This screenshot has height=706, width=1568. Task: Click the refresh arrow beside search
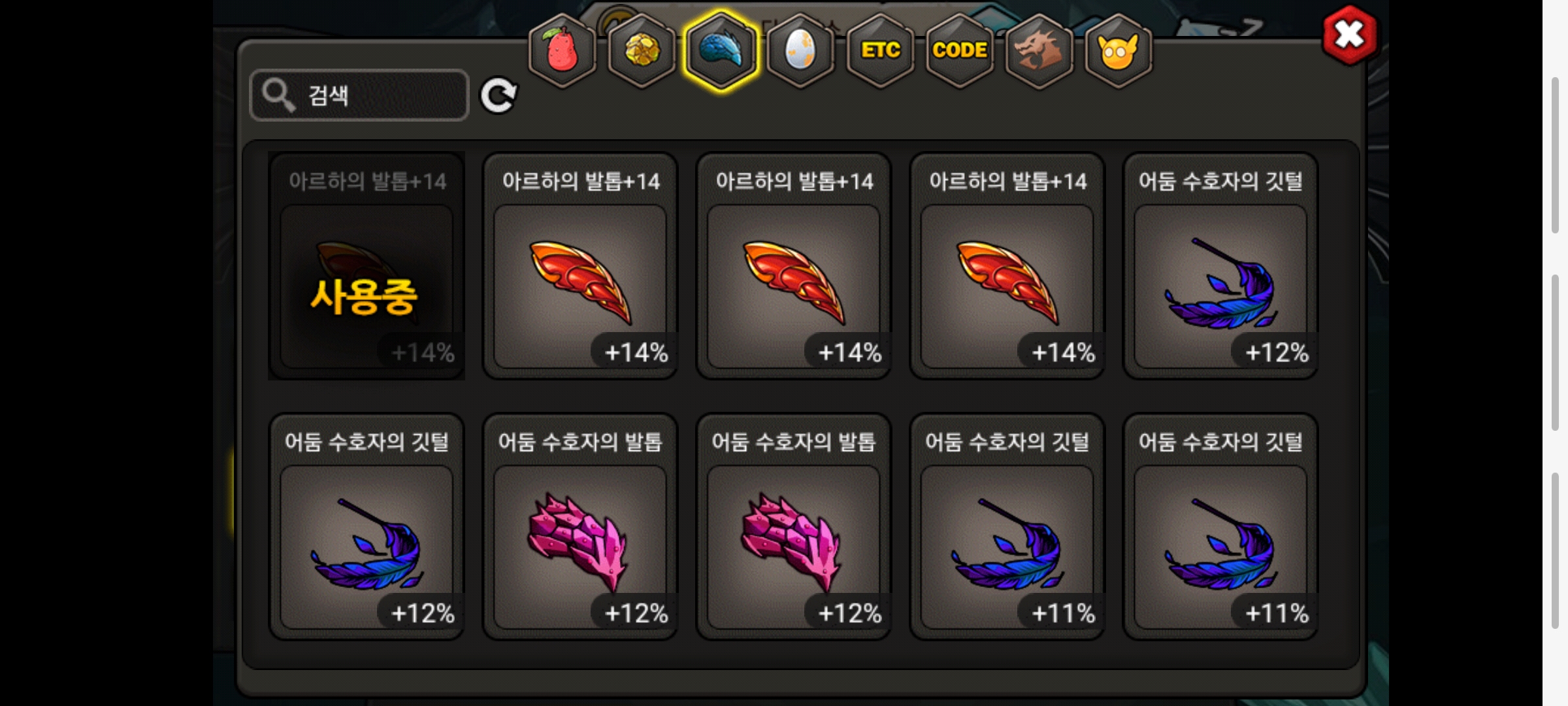point(498,95)
